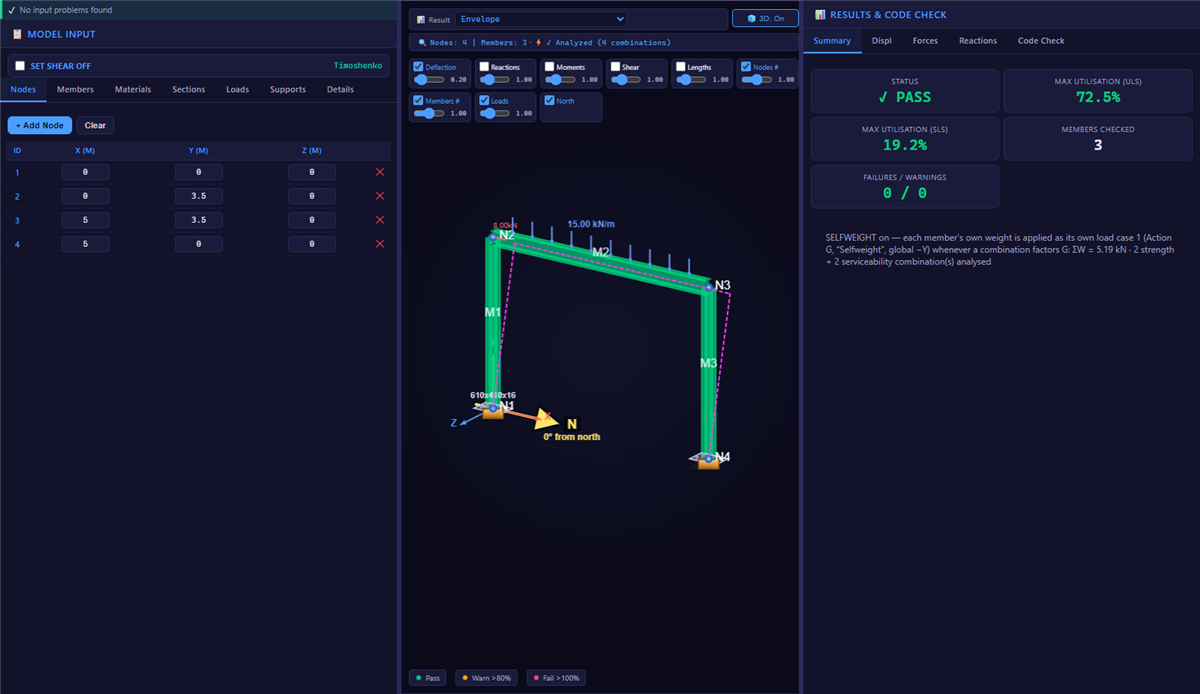
Task: Select the Reactions results tab
Action: [x=978, y=41]
